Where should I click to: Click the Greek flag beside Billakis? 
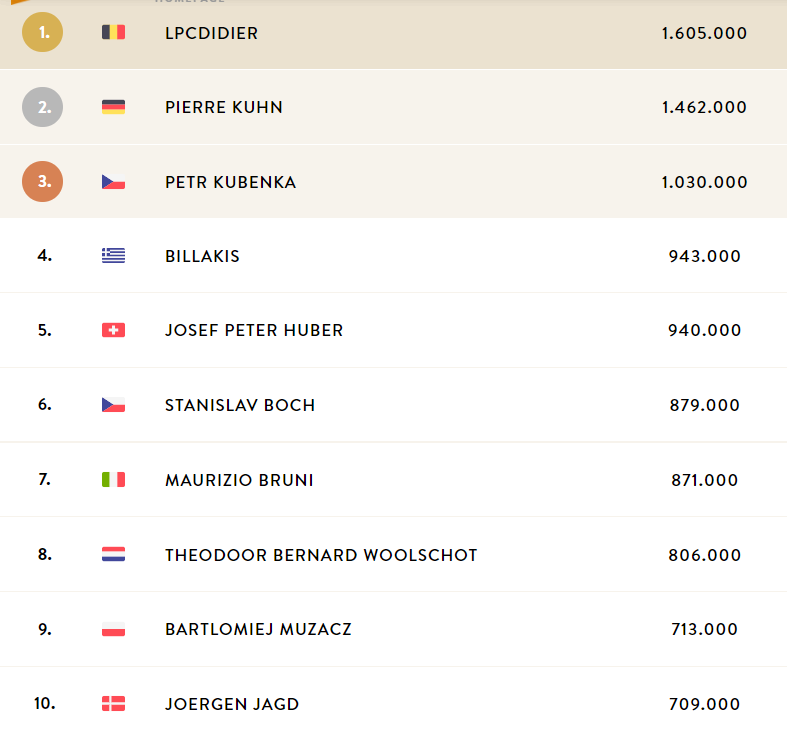pyautogui.click(x=113, y=256)
